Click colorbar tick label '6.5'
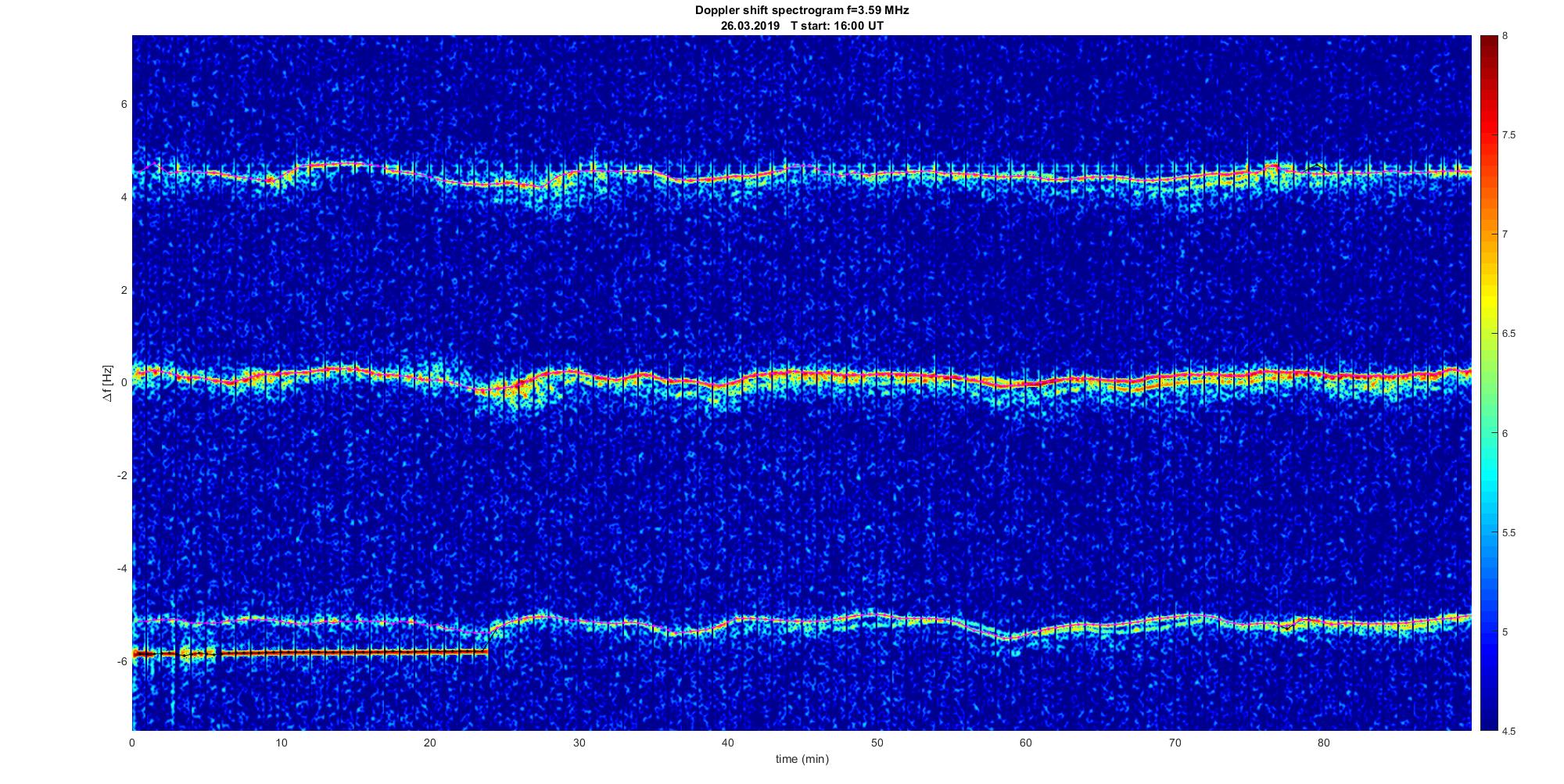 pos(1508,334)
